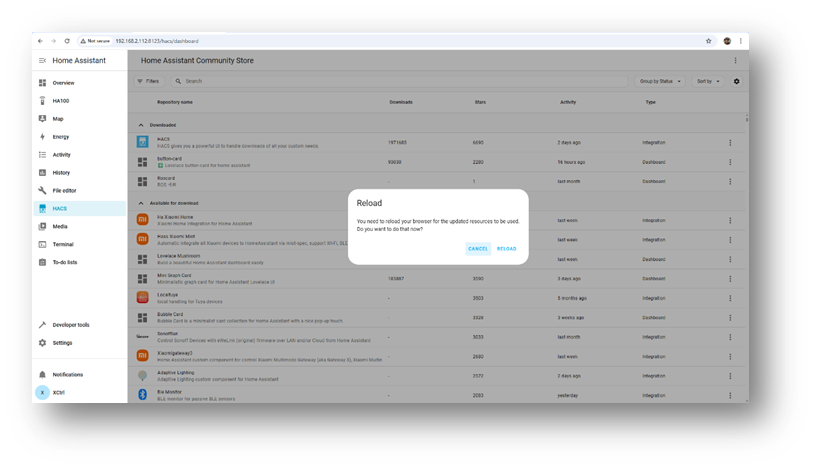The image size is (814, 468).
Task: Open the table column settings gear icon
Action: coord(737,81)
